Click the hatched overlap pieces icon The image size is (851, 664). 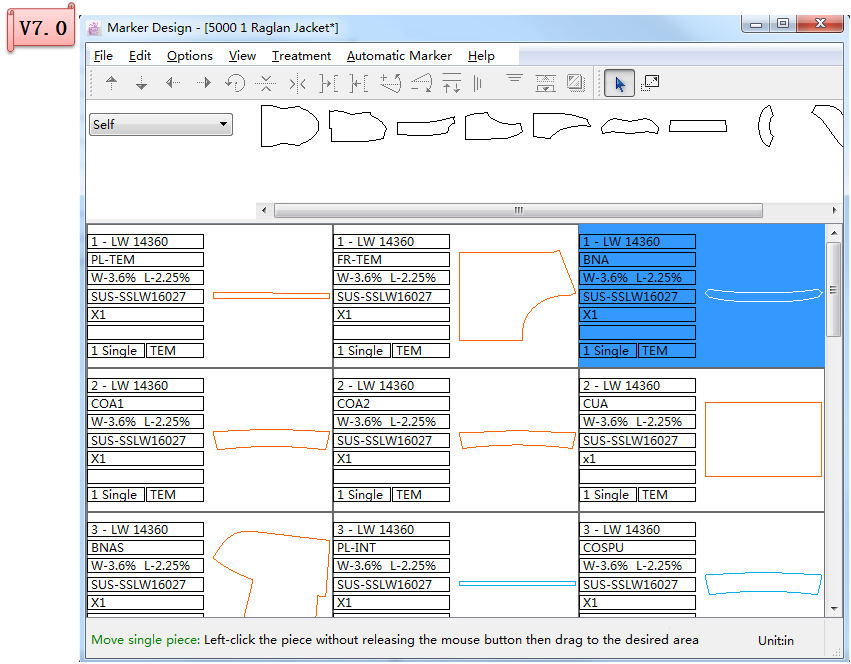click(x=575, y=83)
